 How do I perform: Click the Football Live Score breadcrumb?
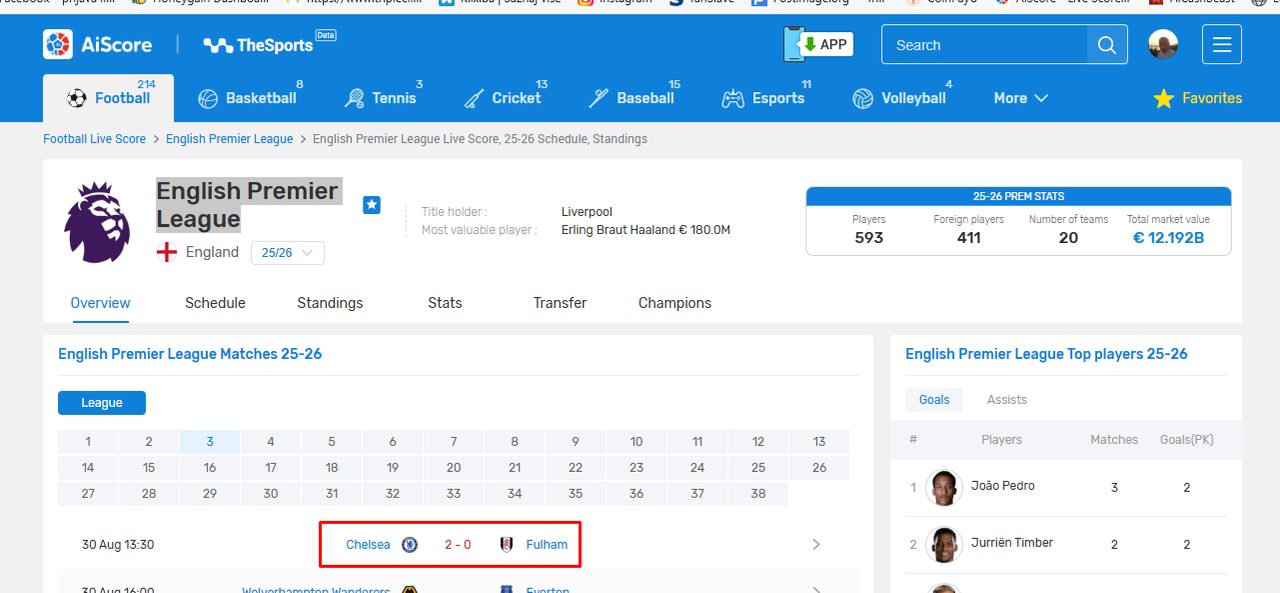(x=94, y=139)
